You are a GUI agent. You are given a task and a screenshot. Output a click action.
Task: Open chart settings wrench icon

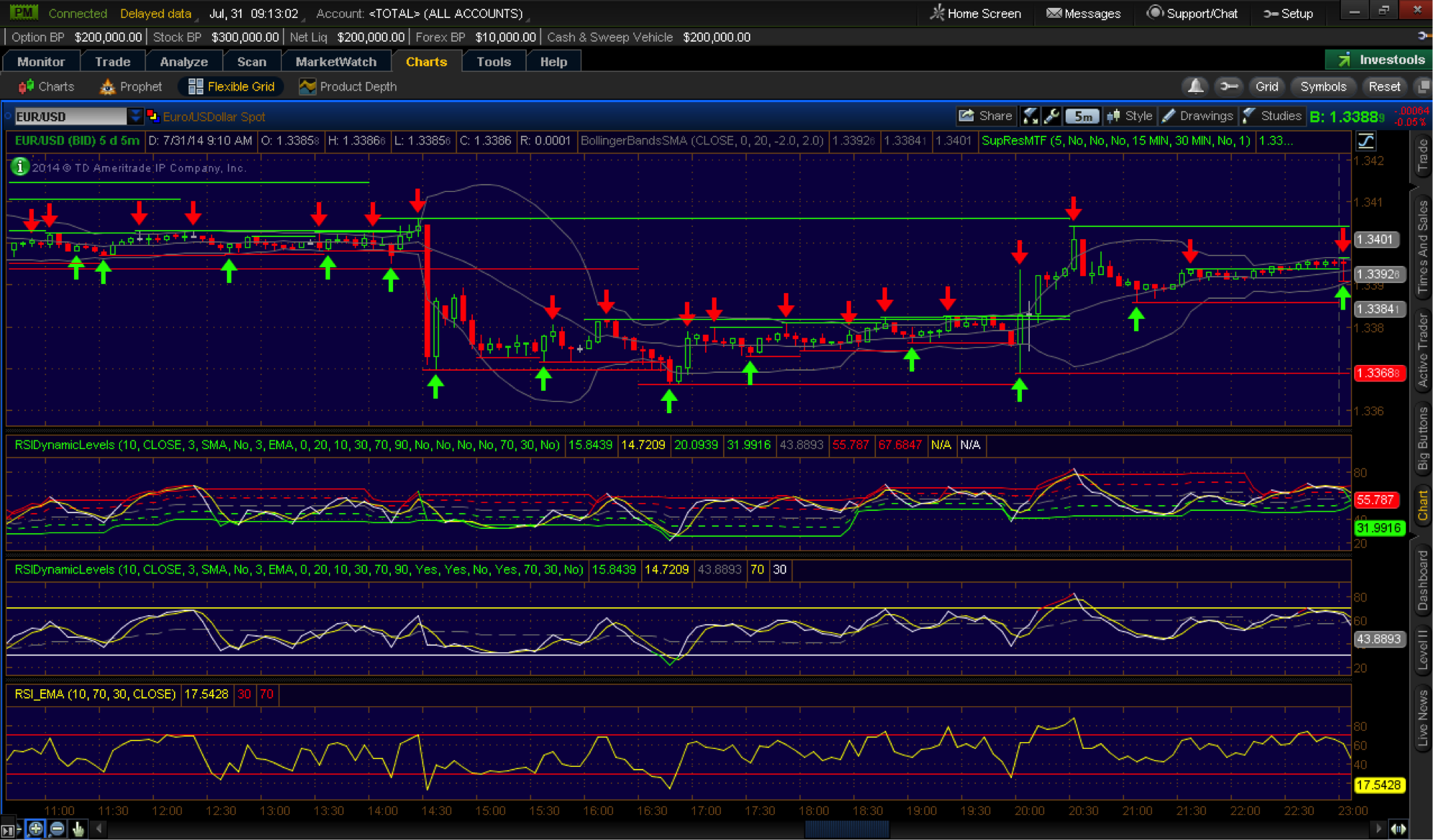tap(1051, 116)
